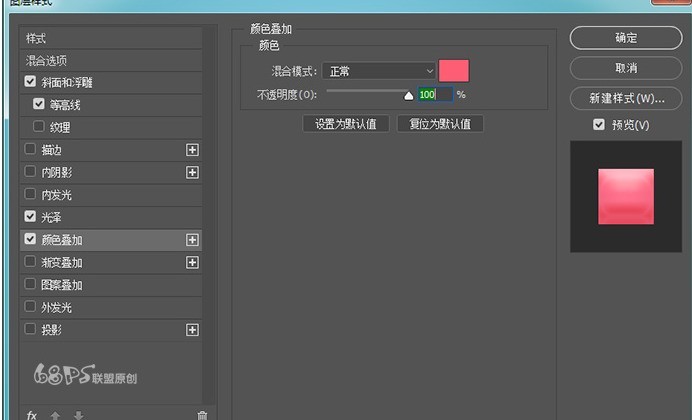The height and width of the screenshot is (420, 692).
Task: Add another Stroke (描边) effect with plus icon
Action: click(192, 150)
